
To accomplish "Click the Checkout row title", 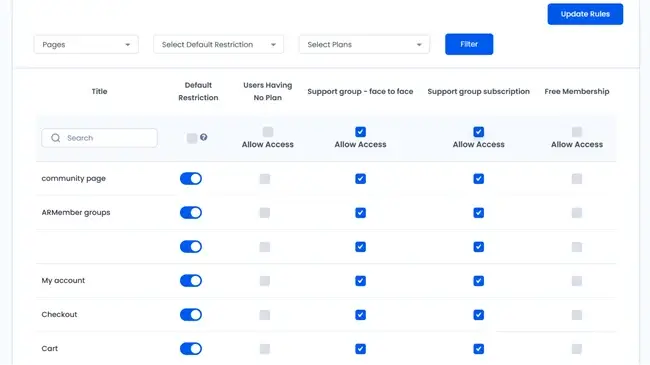I will tap(59, 314).
